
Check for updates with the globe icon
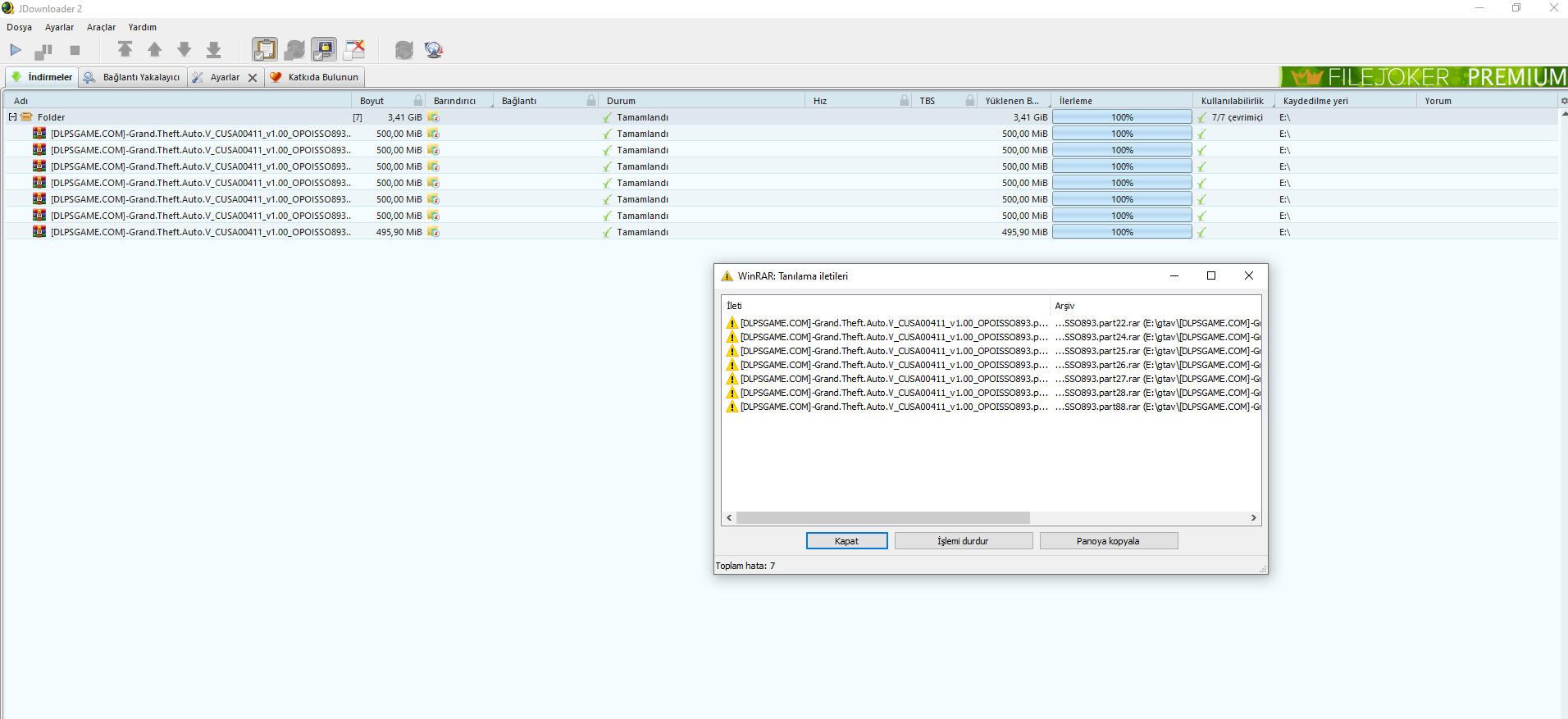click(x=434, y=50)
